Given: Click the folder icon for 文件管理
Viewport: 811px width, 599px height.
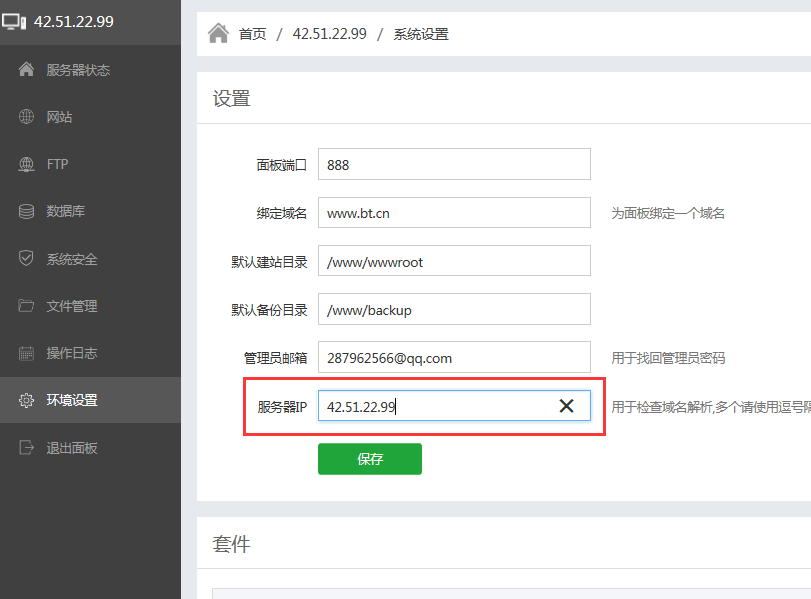Looking at the screenshot, I should [x=26, y=306].
